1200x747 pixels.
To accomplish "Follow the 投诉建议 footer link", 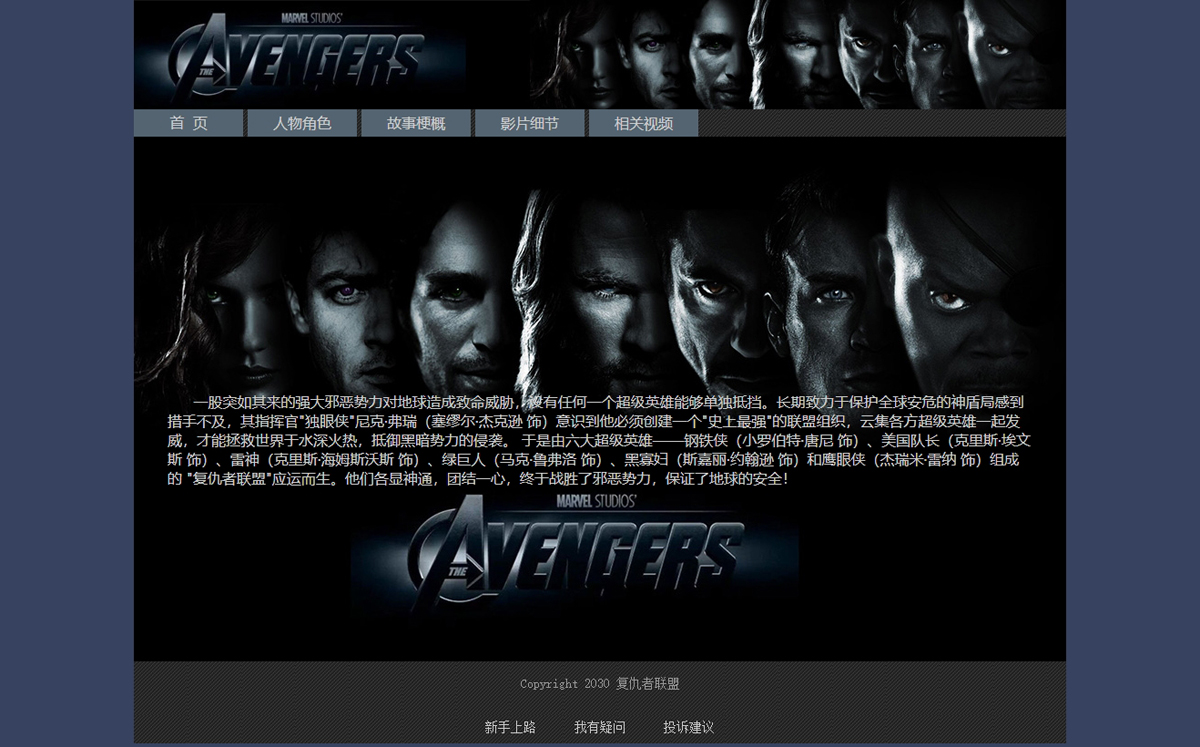I will point(689,727).
